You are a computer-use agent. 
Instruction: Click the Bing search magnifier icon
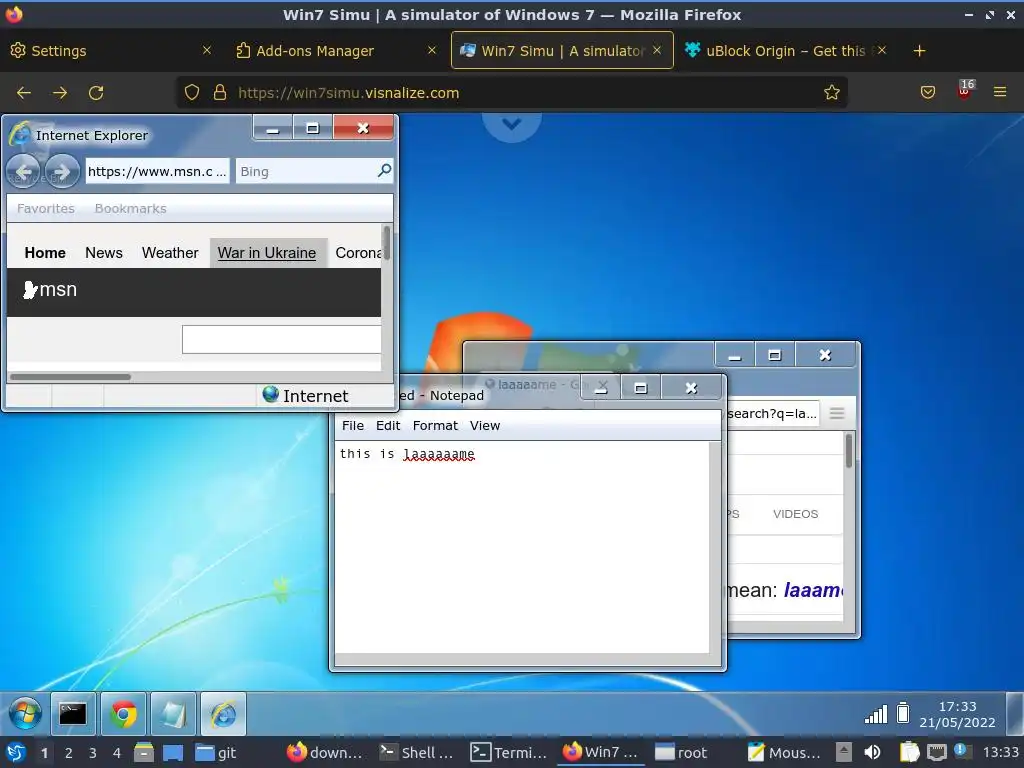coord(384,171)
